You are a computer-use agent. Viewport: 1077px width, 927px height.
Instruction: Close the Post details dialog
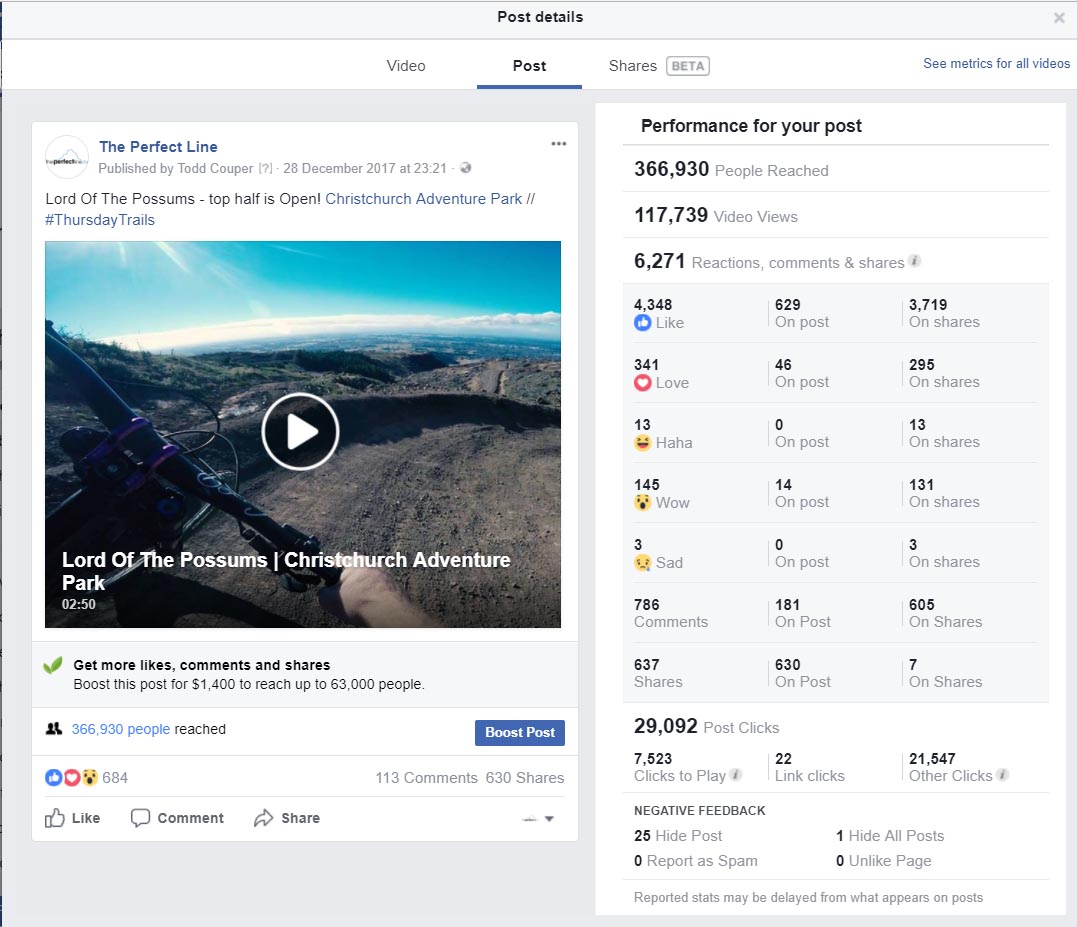(x=1059, y=18)
